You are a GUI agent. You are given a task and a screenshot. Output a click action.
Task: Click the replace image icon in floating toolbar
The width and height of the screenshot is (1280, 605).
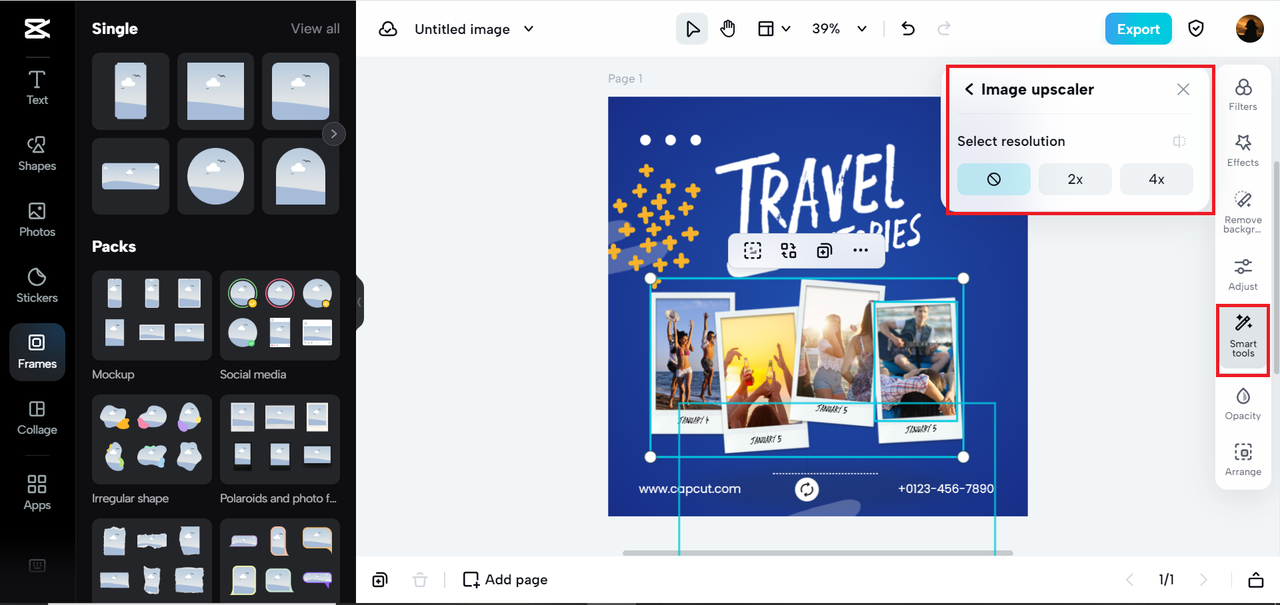789,251
